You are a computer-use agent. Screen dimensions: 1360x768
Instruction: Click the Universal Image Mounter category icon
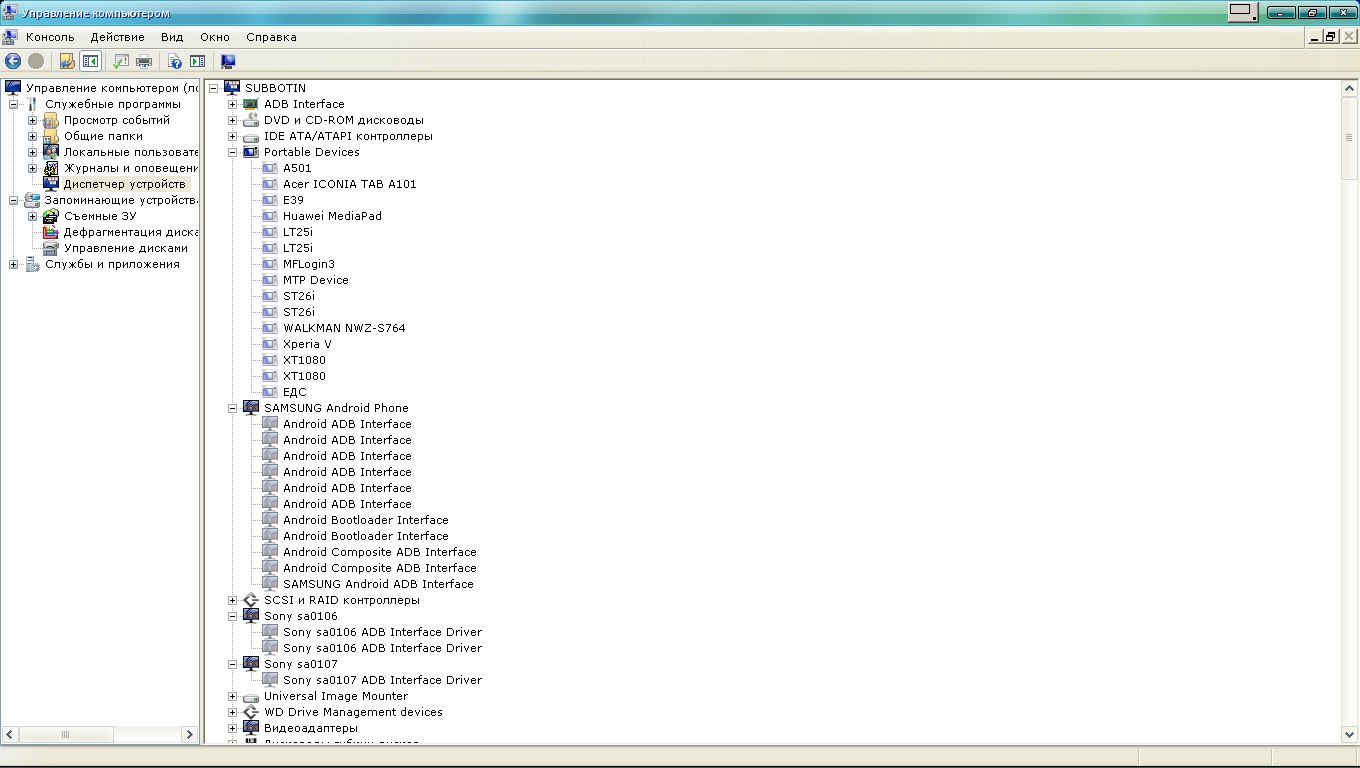(251, 696)
